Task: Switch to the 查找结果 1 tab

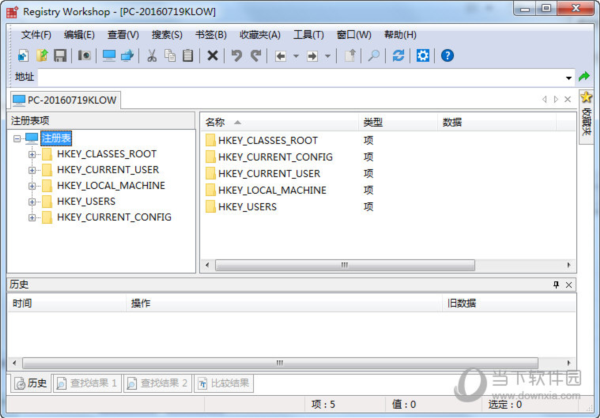Action: click(87, 383)
